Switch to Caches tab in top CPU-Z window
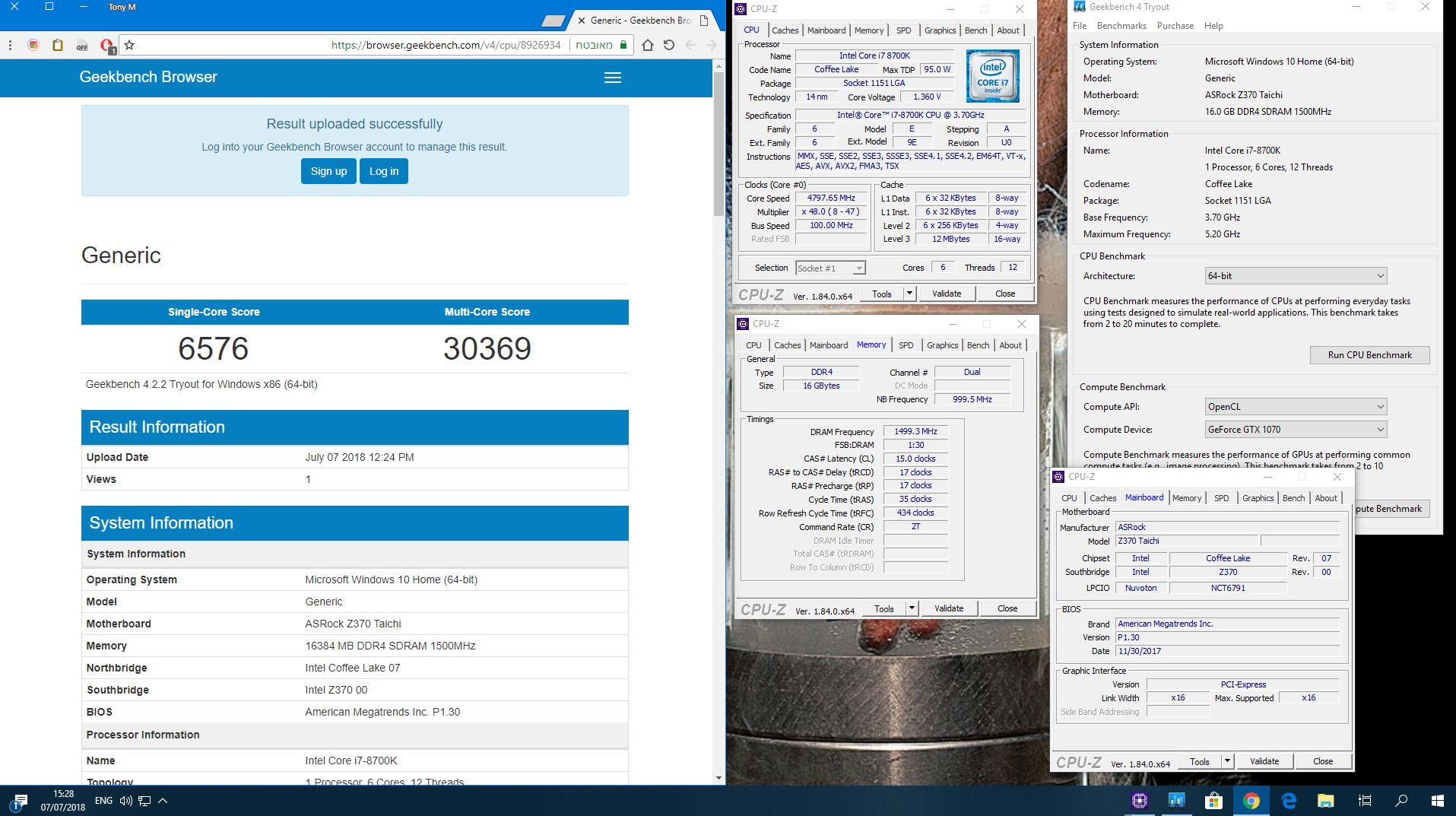Image resolution: width=1456 pixels, height=816 pixels. pyautogui.click(x=785, y=30)
